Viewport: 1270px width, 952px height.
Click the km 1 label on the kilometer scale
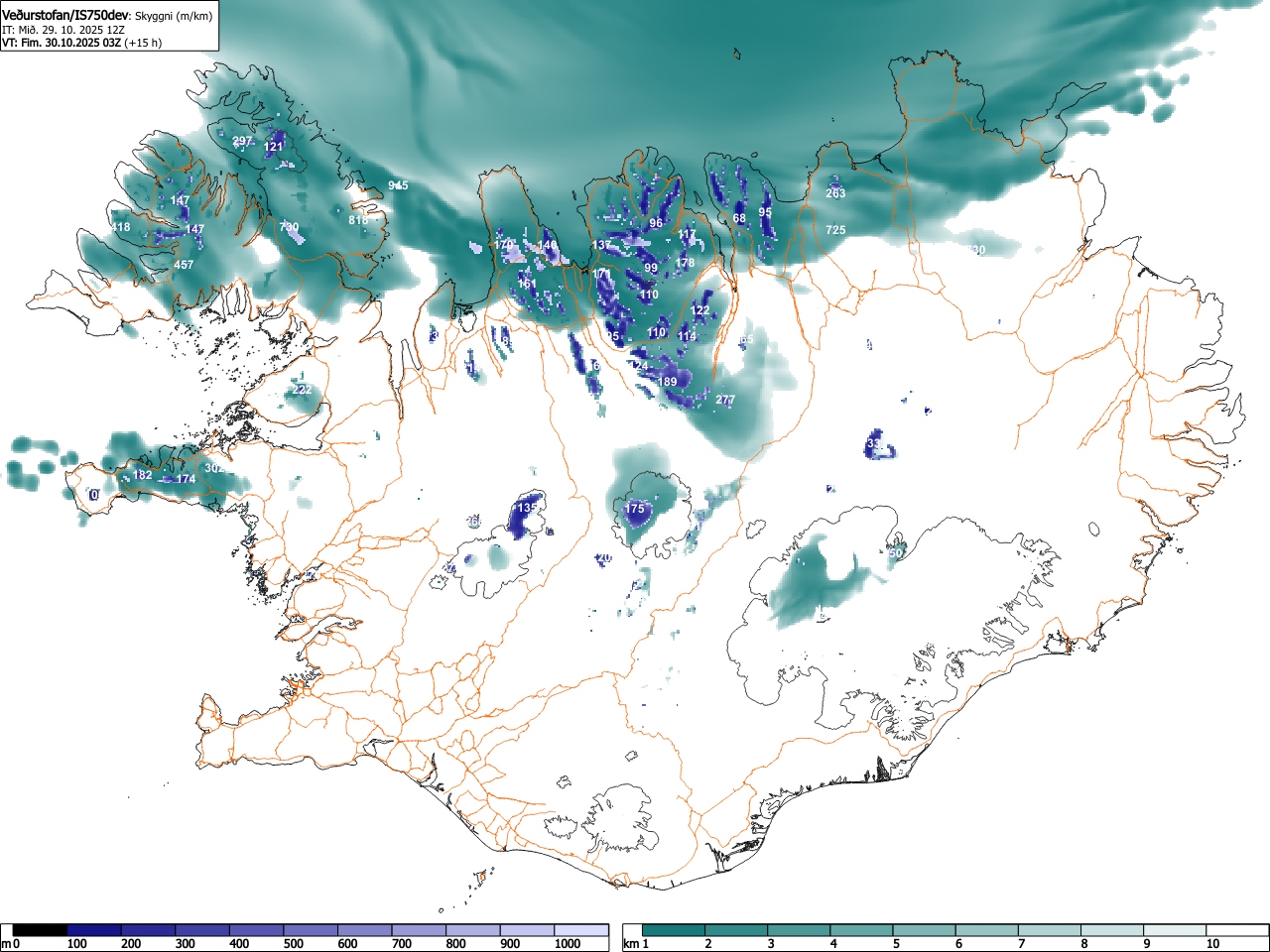tap(636, 944)
